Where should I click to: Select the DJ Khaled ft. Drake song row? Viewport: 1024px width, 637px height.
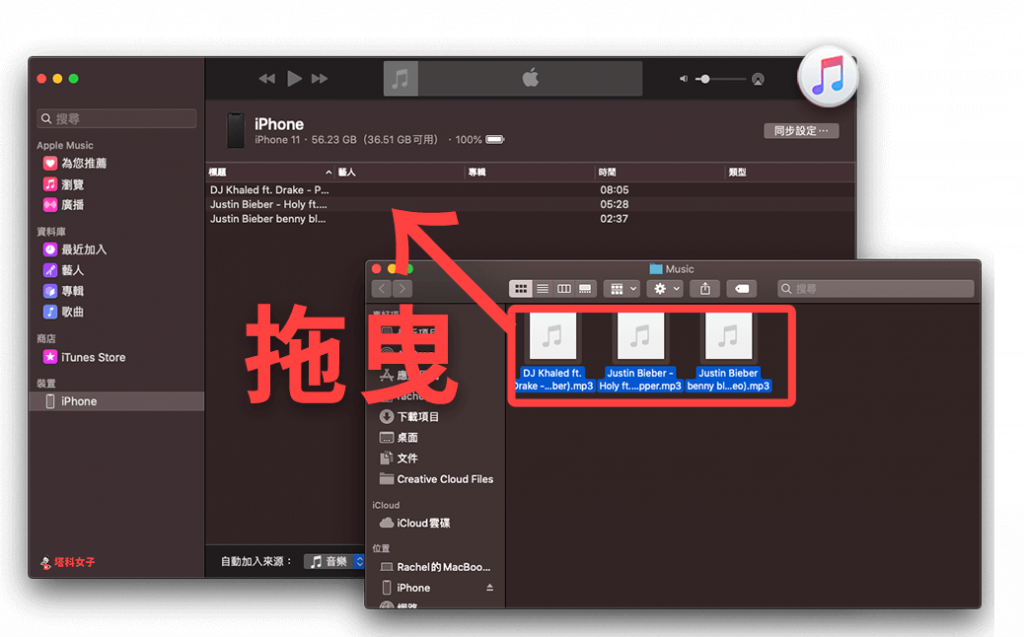pos(530,189)
